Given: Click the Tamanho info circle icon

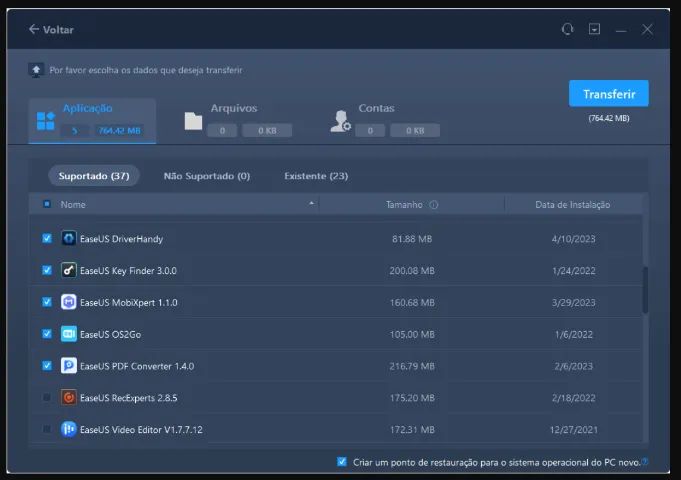Looking at the screenshot, I should click(433, 205).
